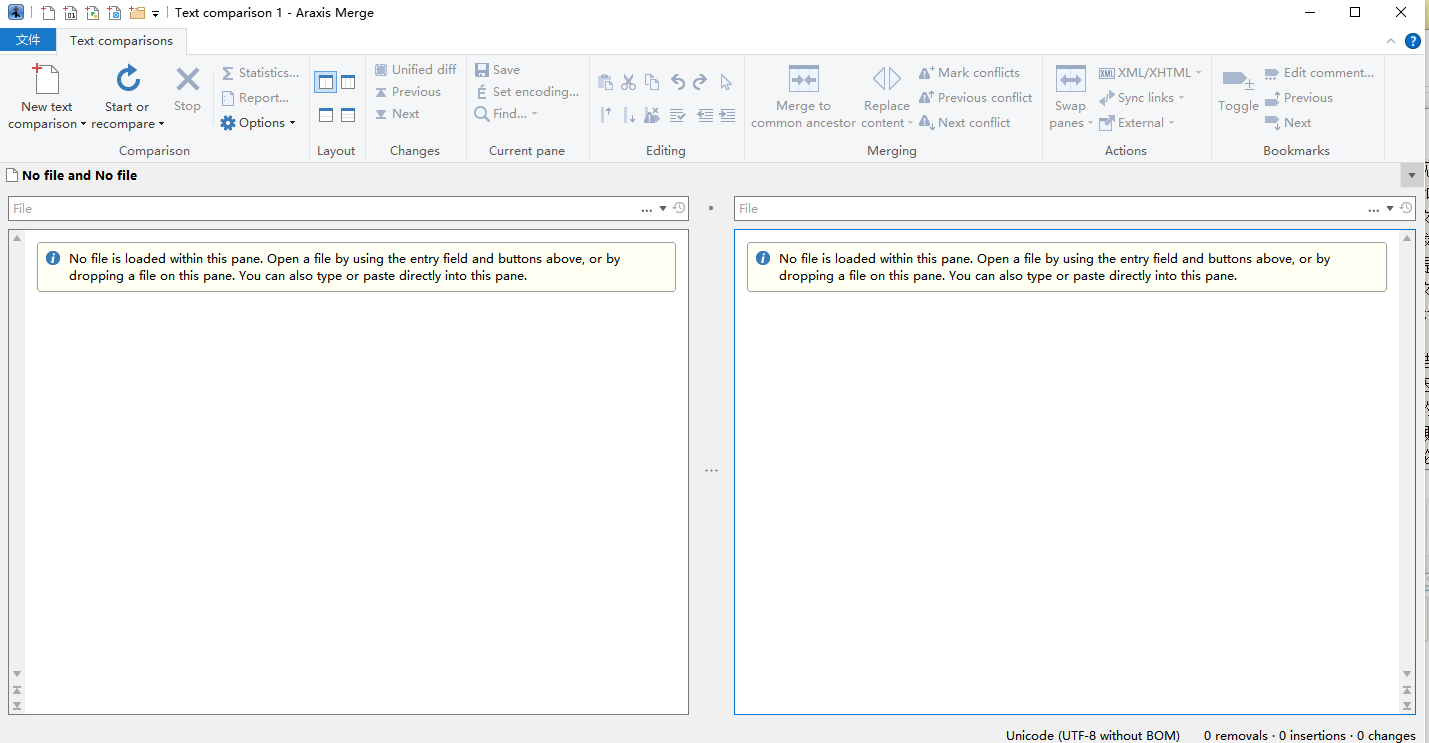
Task: Switch to the Text comparisons tab
Action: (121, 41)
